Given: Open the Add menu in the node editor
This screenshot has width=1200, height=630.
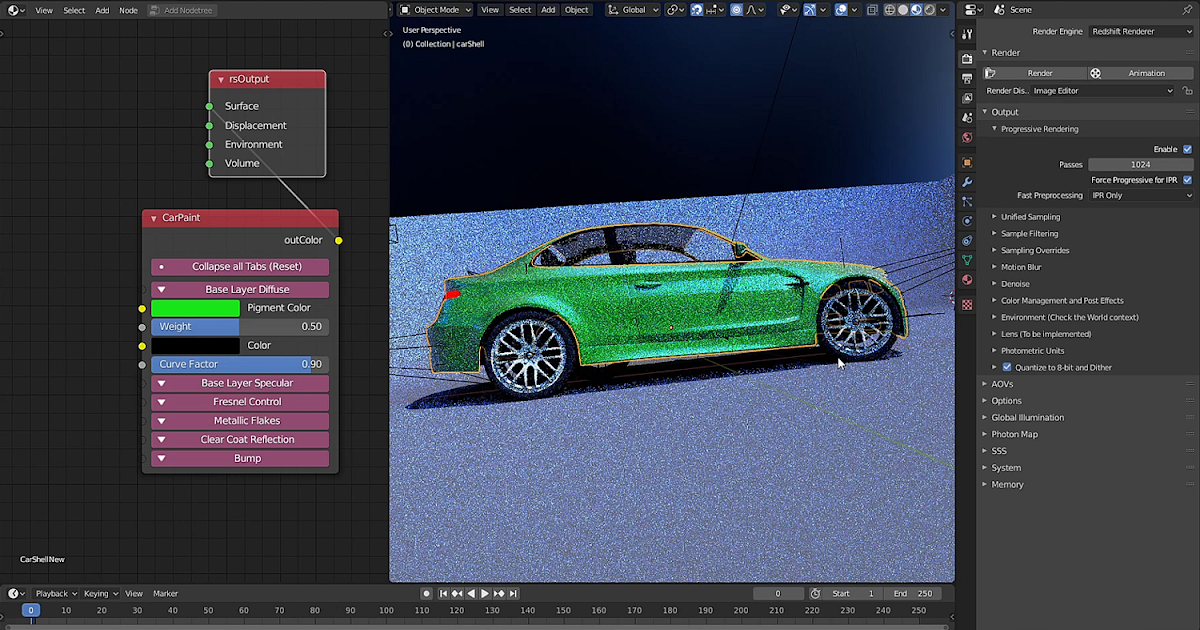Looking at the screenshot, I should (x=103, y=10).
